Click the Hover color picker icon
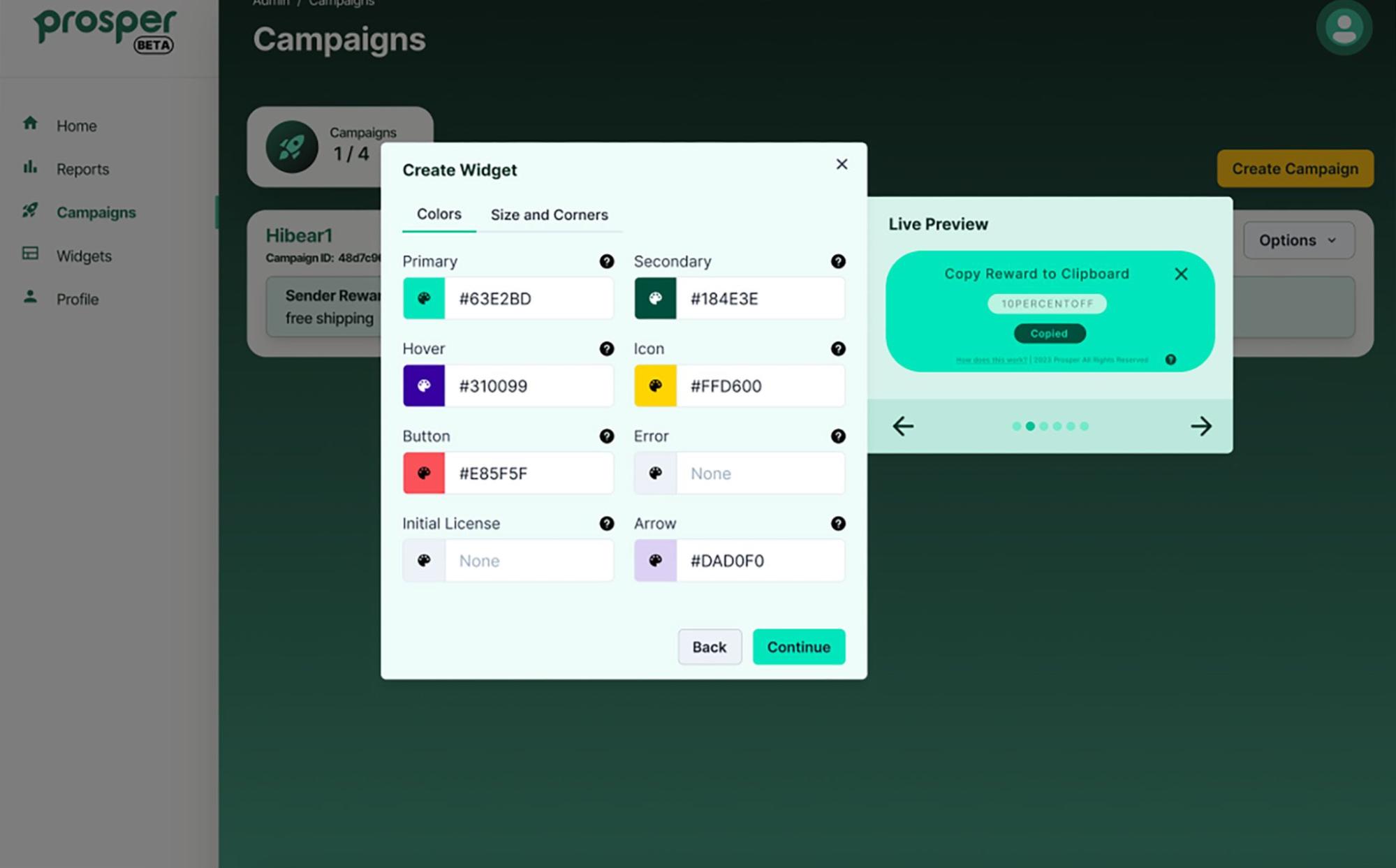1396x868 pixels. 424,386
